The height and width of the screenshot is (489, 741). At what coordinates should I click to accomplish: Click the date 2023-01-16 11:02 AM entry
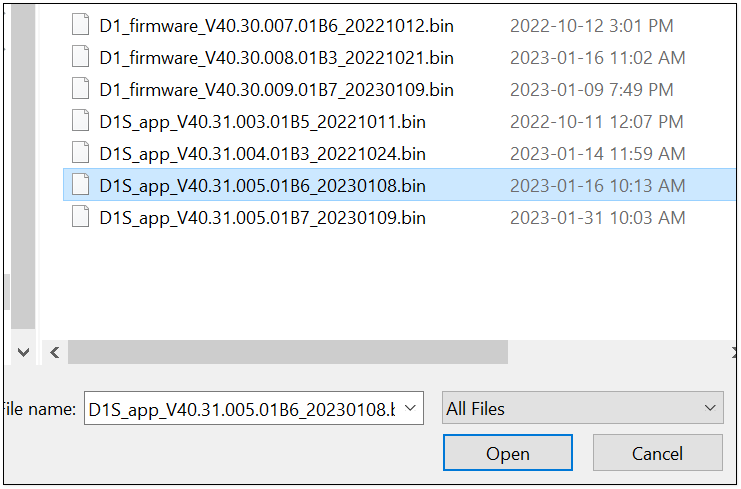point(597,58)
